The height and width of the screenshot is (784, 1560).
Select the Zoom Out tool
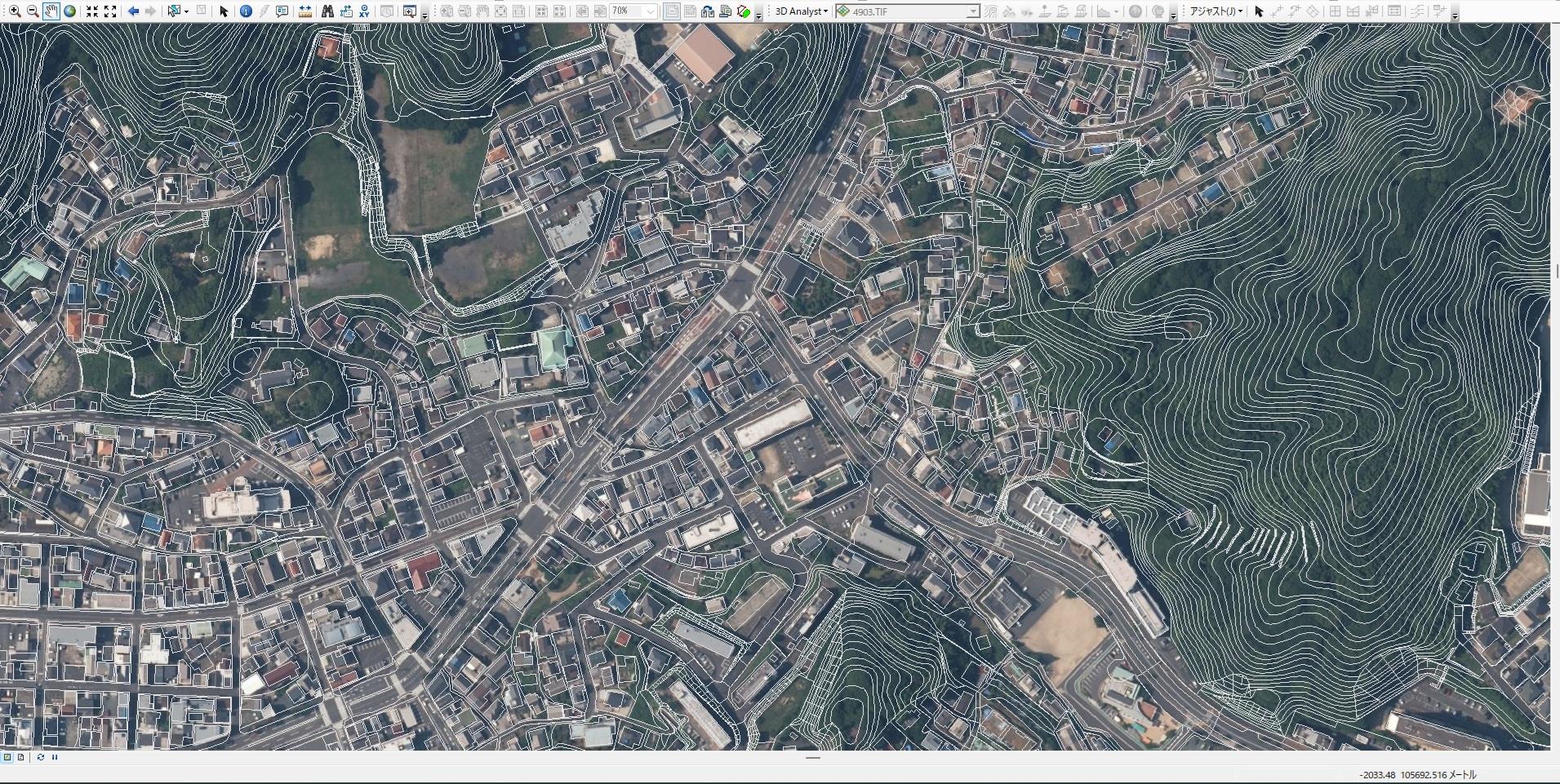pyautogui.click(x=33, y=11)
